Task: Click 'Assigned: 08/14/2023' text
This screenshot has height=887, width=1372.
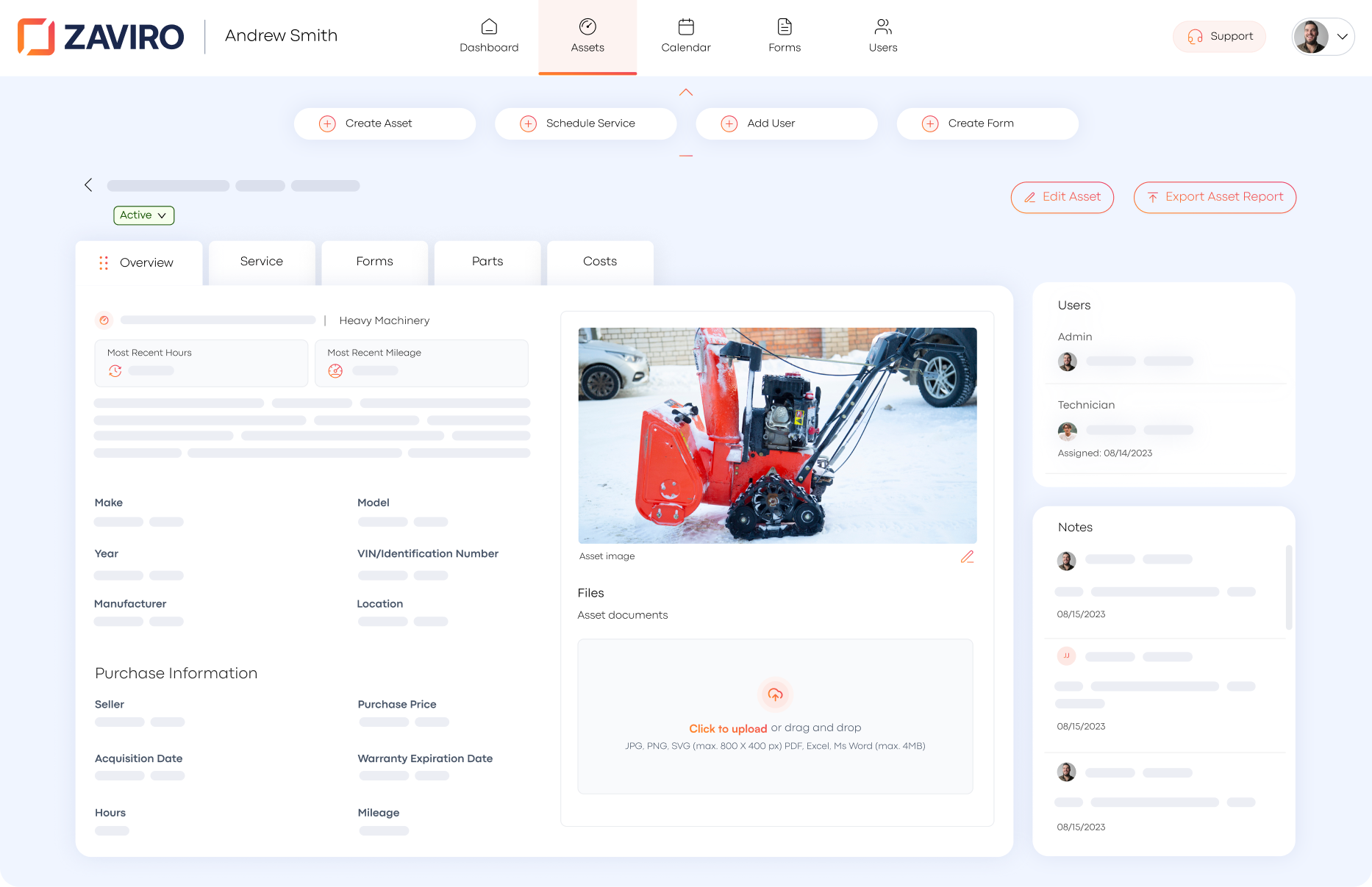Action: click(x=1104, y=453)
